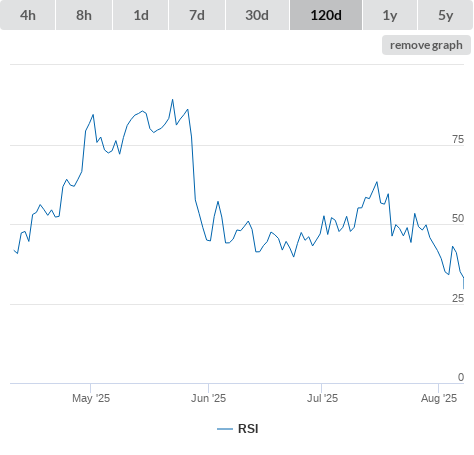Click the Jul '25 axis label
Viewport: 474px width, 455px height.
coord(322,398)
